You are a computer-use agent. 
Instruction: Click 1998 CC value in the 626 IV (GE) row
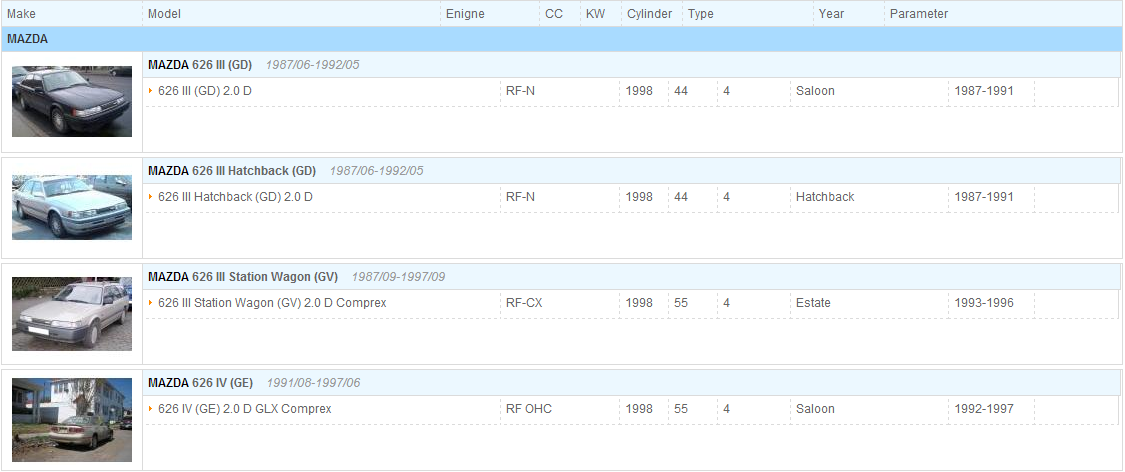[x=639, y=409]
